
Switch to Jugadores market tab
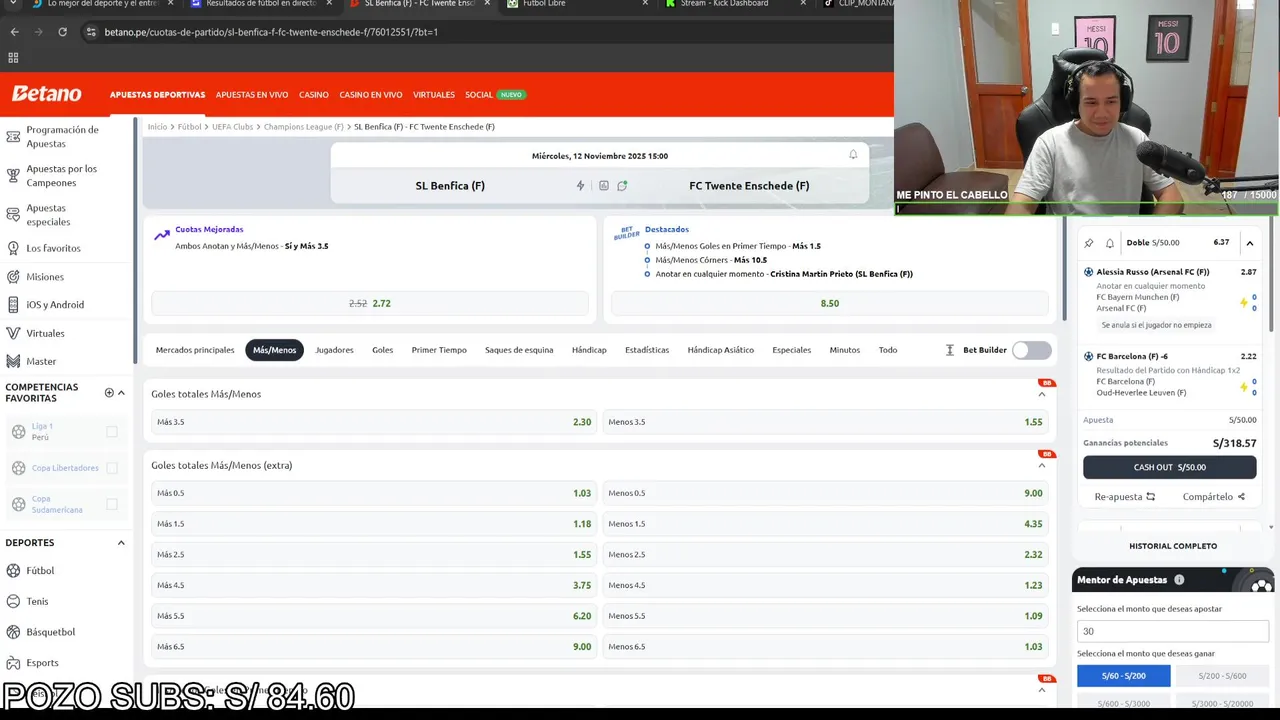coord(334,350)
